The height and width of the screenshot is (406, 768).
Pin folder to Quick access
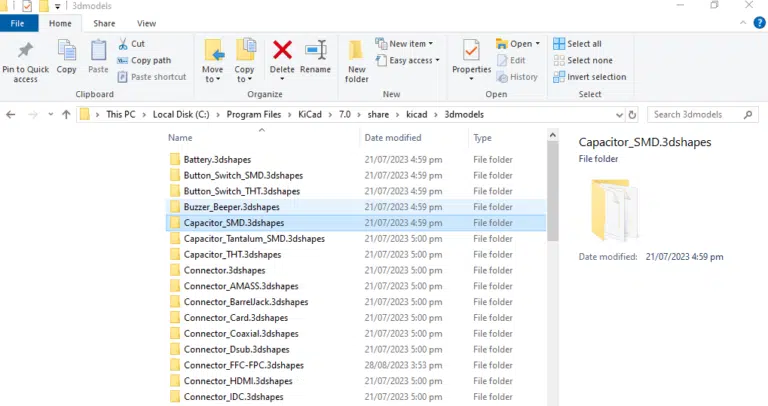point(25,62)
